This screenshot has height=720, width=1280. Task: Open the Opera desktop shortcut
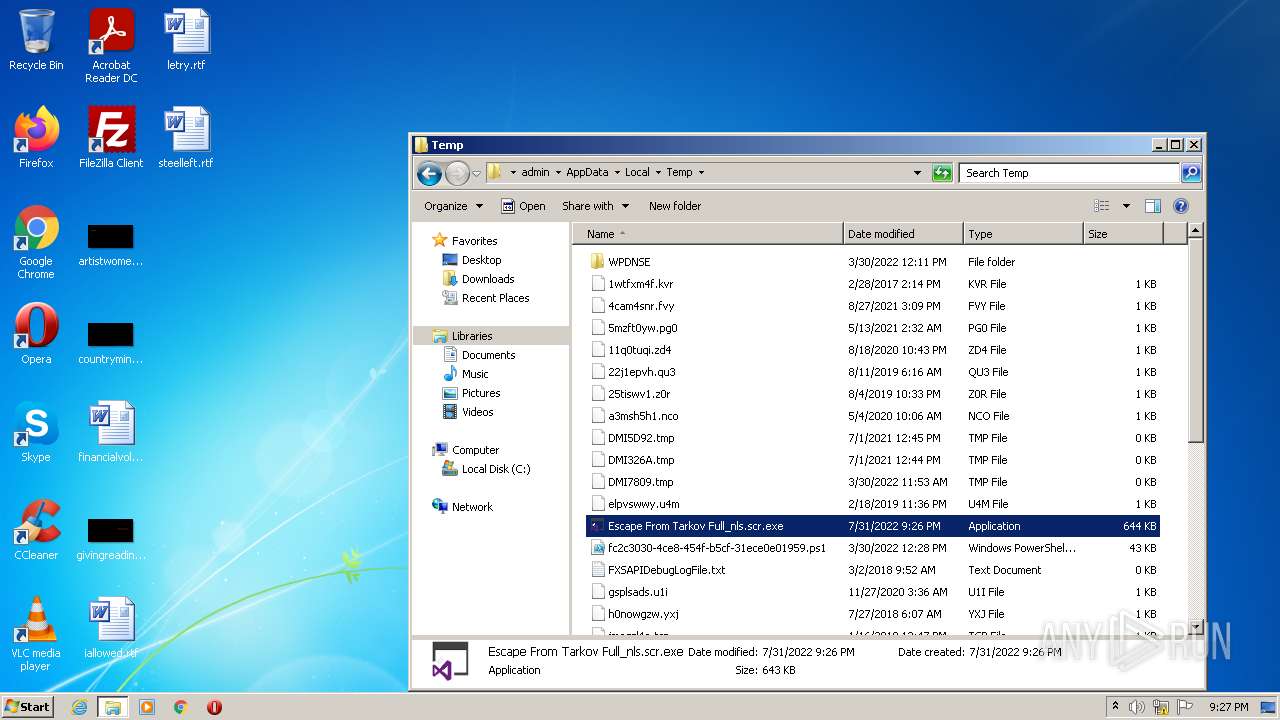point(36,334)
